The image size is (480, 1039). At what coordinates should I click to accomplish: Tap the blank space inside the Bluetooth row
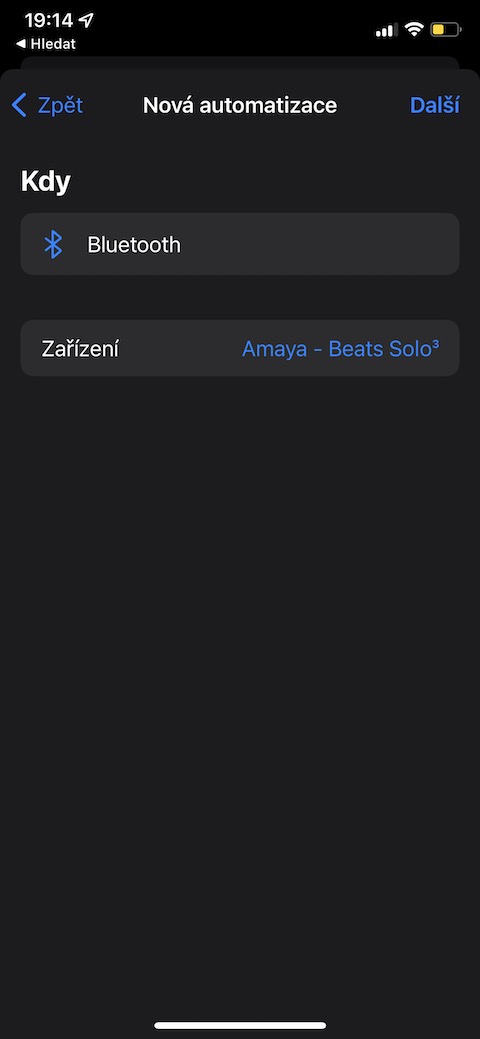(x=318, y=245)
